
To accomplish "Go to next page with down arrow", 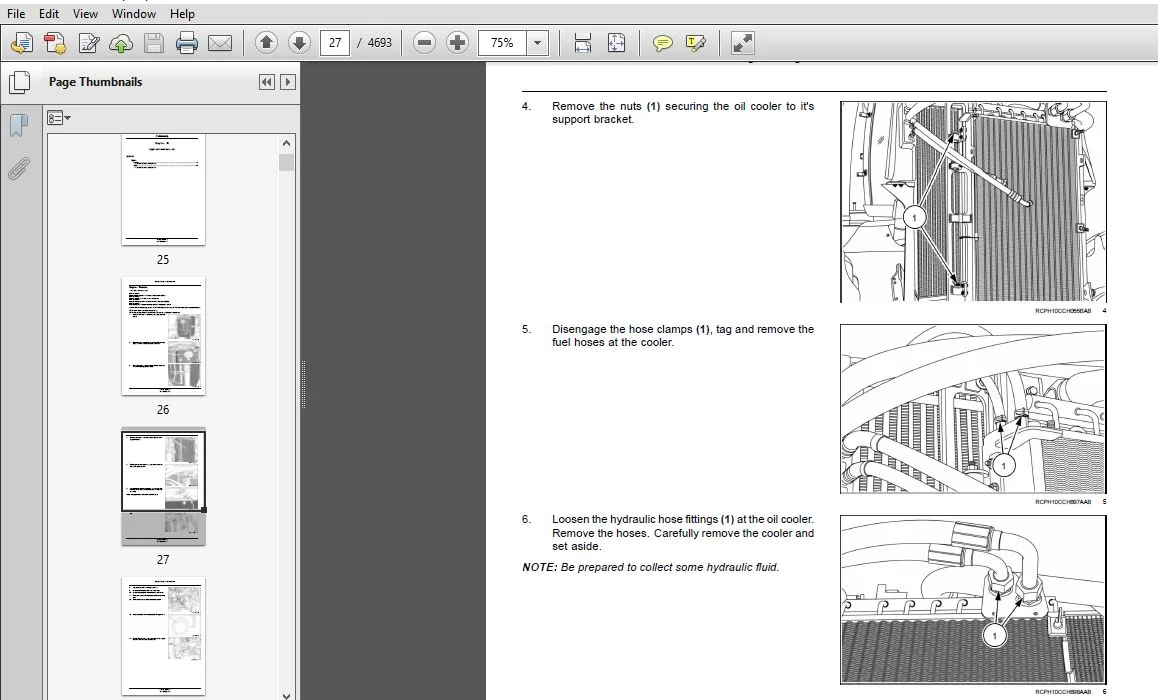I will click(x=298, y=43).
